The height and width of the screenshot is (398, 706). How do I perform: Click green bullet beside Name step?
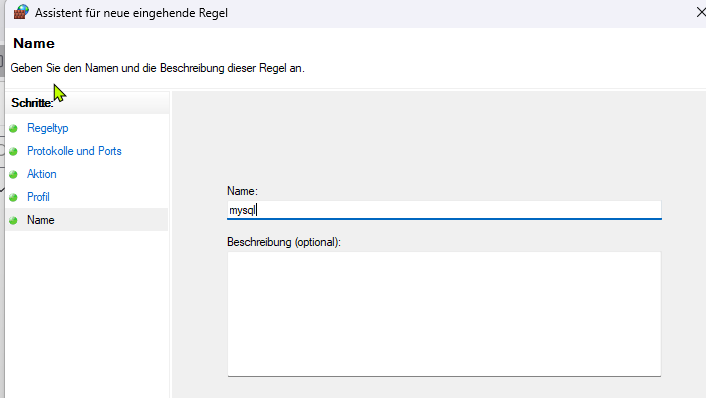point(14,221)
